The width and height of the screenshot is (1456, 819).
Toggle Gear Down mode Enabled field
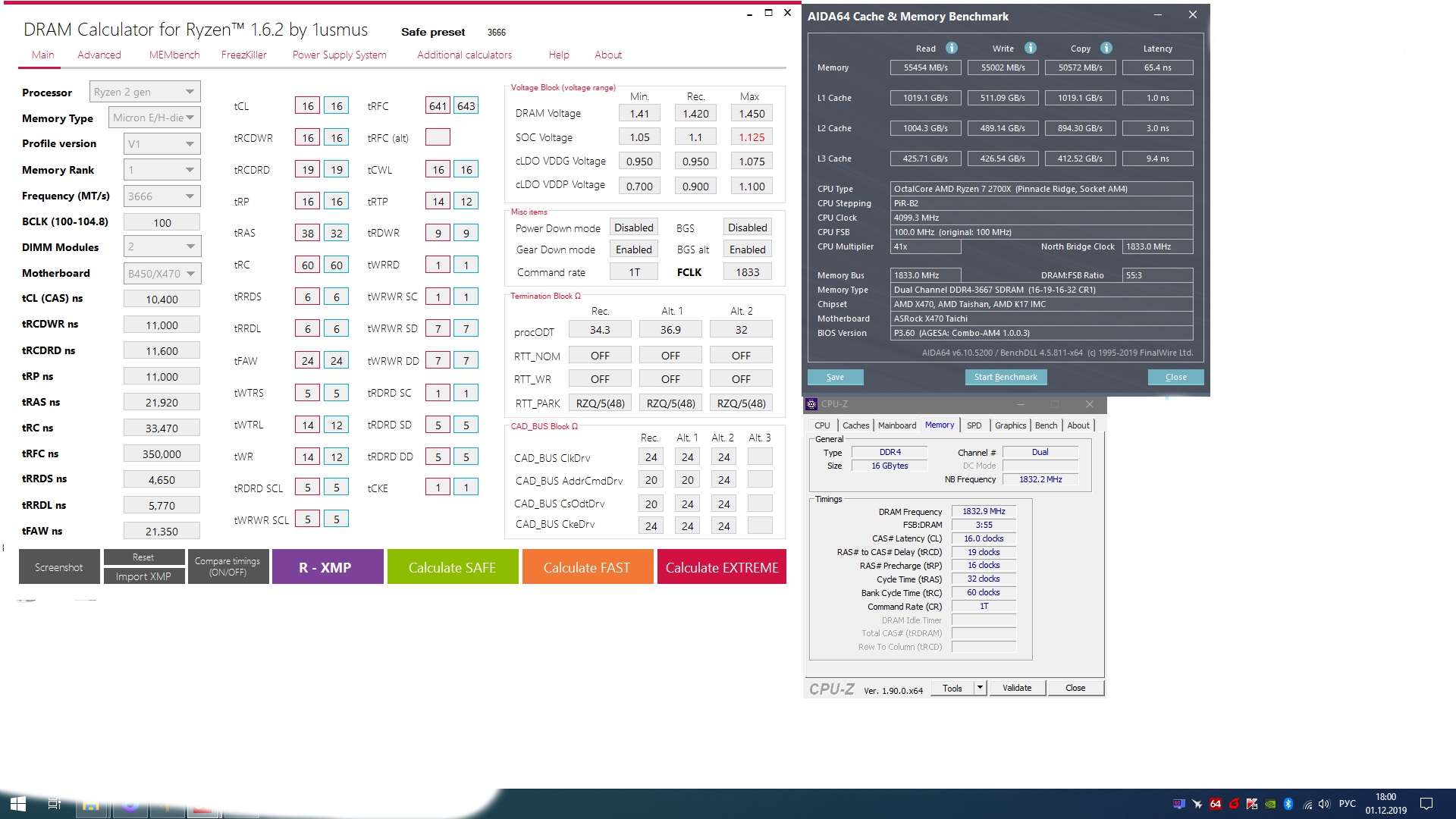coord(633,249)
